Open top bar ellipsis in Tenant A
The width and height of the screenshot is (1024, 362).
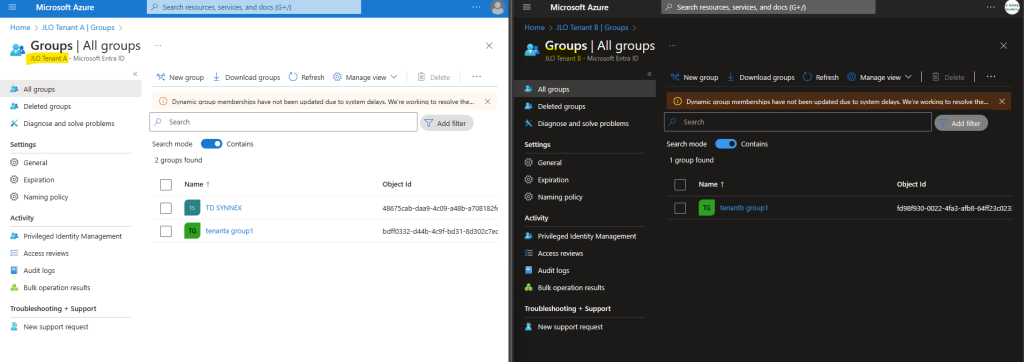[476, 7]
